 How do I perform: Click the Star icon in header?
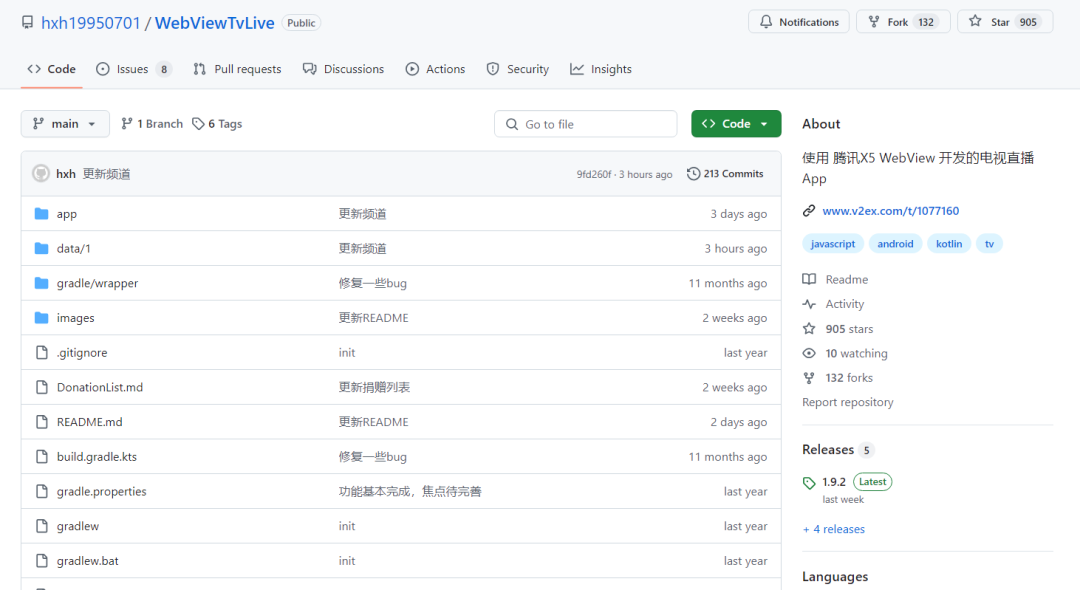pyautogui.click(x=975, y=21)
